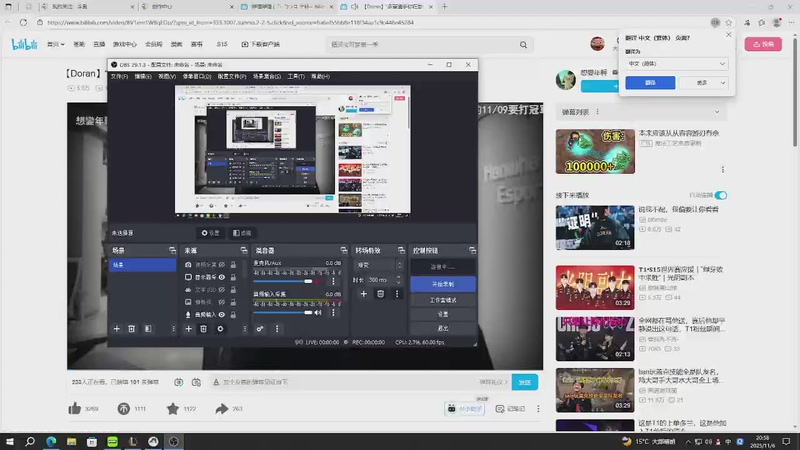Screen dimensions: 800x450
Task: Add a transition with the plus icon
Action: click(x=363, y=294)
